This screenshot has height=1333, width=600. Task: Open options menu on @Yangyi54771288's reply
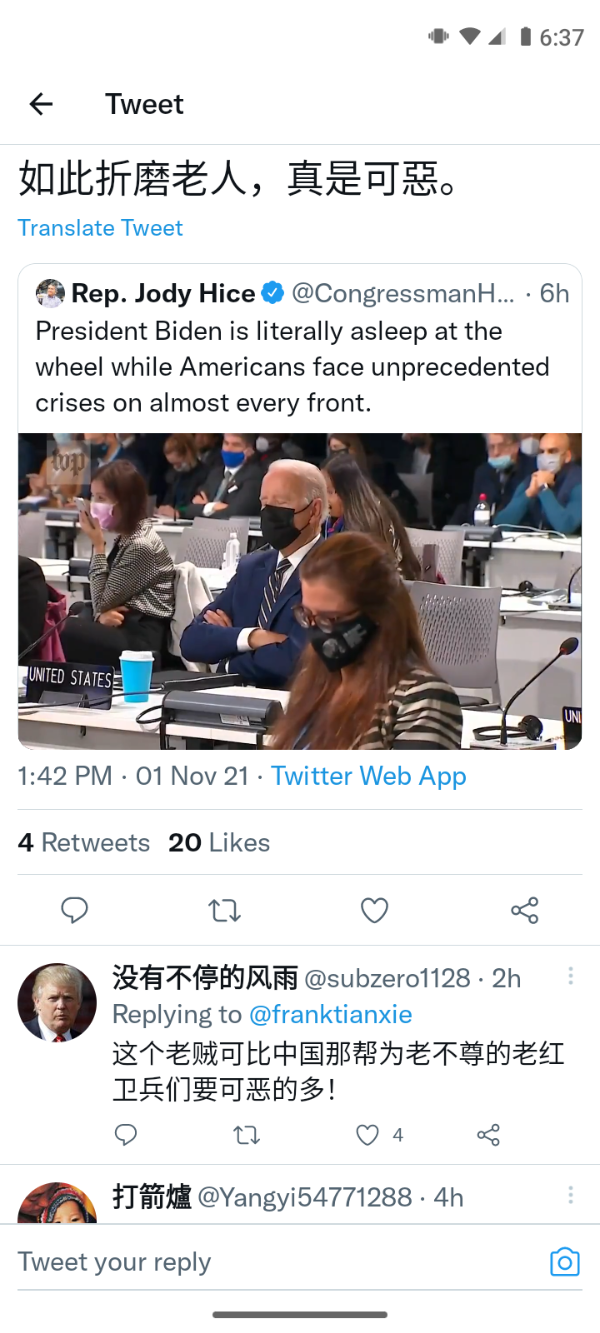[571, 1196]
